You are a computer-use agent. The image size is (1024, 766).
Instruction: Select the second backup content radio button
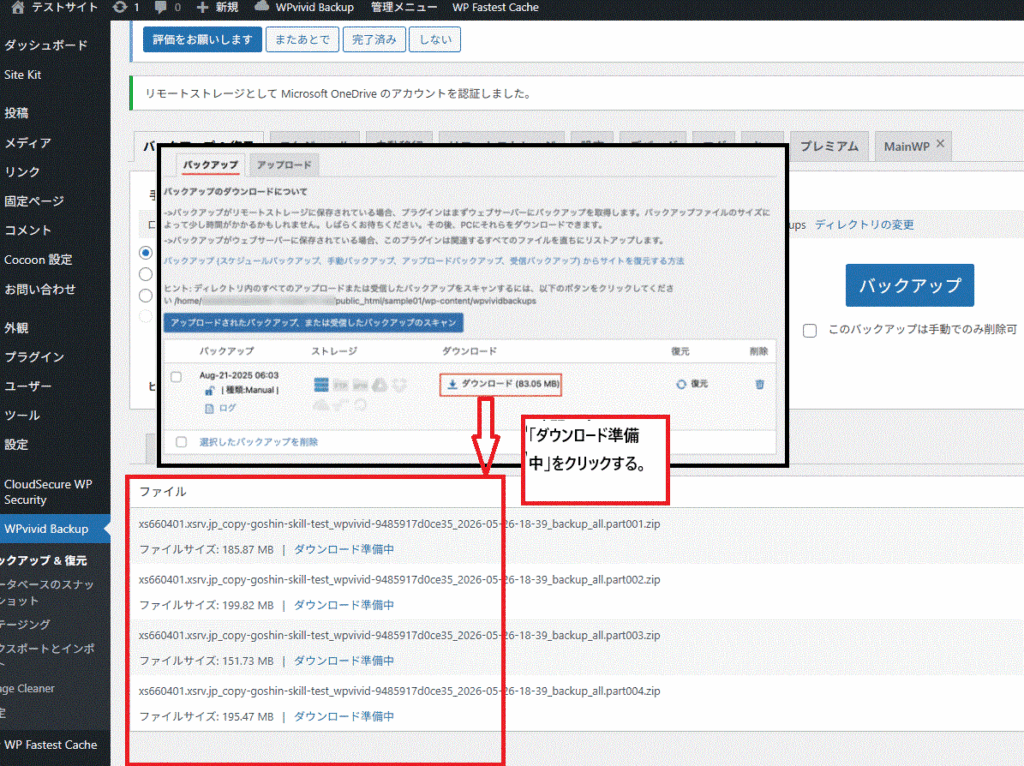point(146,274)
